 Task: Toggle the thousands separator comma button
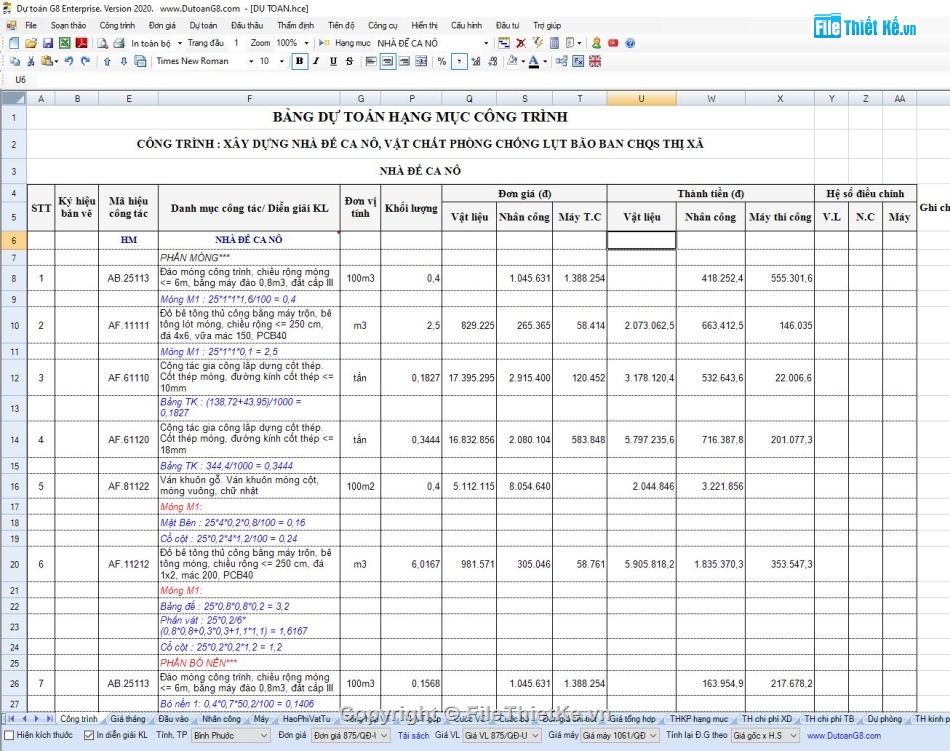pos(459,61)
